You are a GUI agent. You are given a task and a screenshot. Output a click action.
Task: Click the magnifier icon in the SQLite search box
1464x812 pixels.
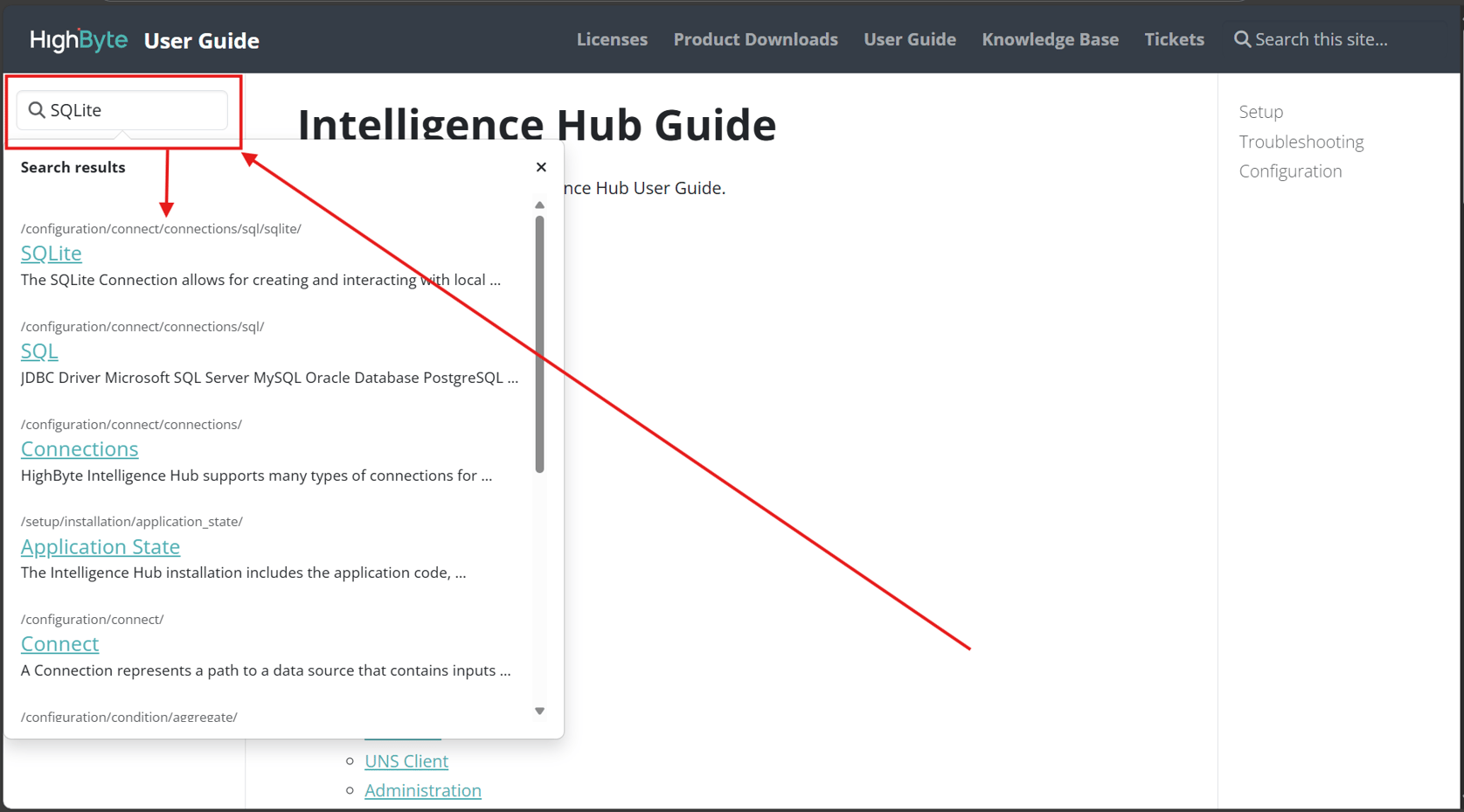tap(37, 109)
